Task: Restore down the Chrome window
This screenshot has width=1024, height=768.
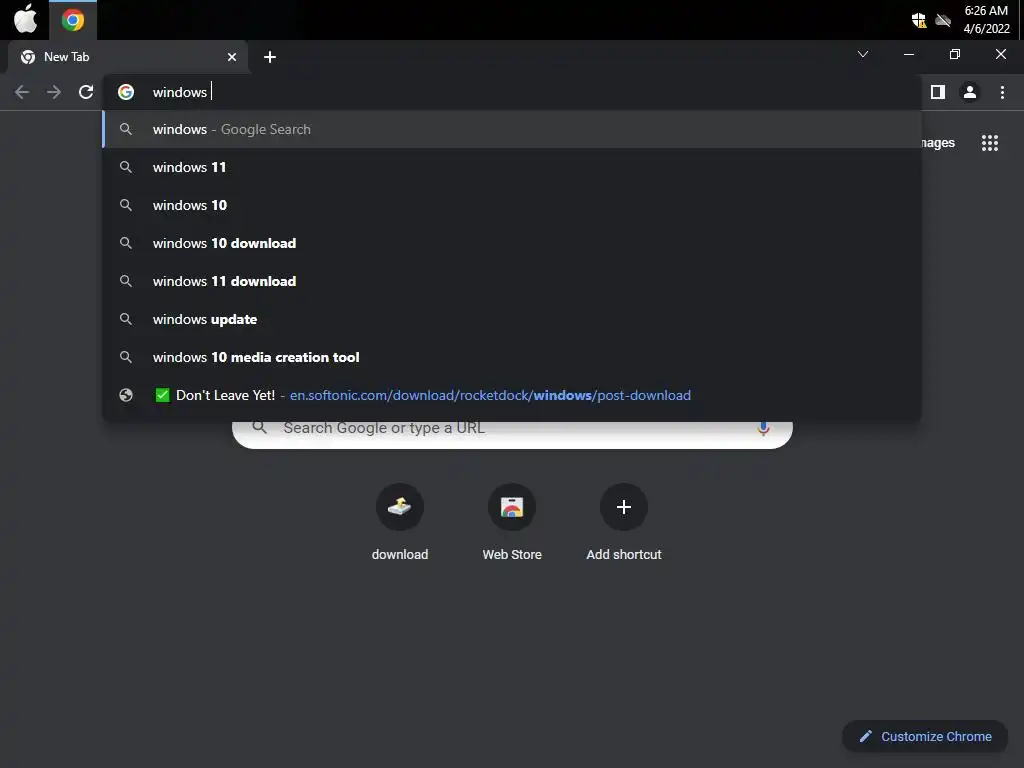Action: tap(955, 54)
